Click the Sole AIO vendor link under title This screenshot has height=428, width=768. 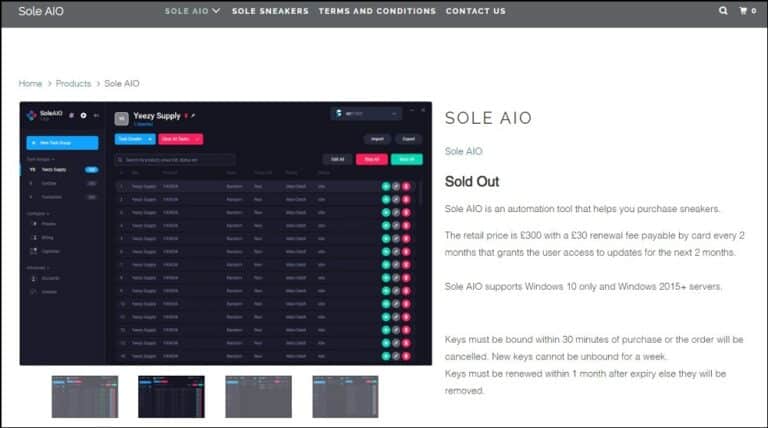pos(463,151)
